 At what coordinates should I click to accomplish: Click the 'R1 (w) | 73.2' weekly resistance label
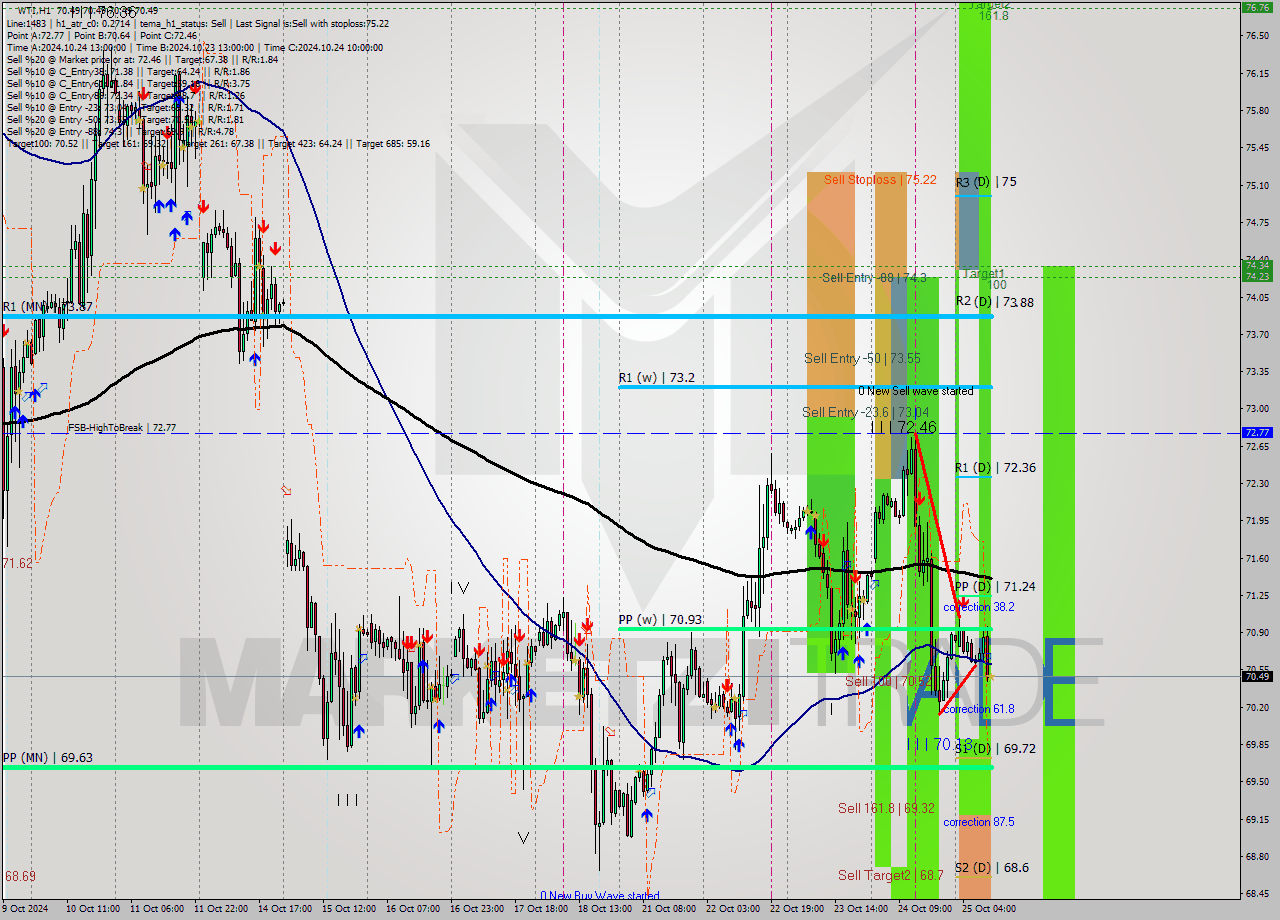pyautogui.click(x=656, y=379)
